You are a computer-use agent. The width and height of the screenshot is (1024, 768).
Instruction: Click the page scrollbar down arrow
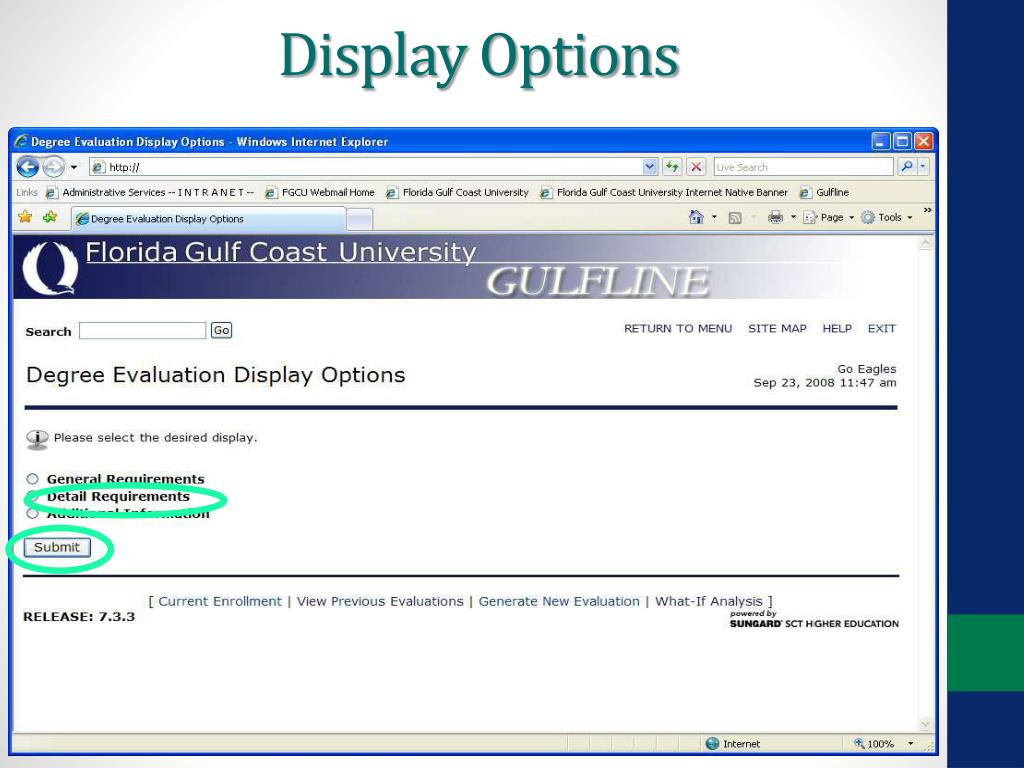pos(925,724)
